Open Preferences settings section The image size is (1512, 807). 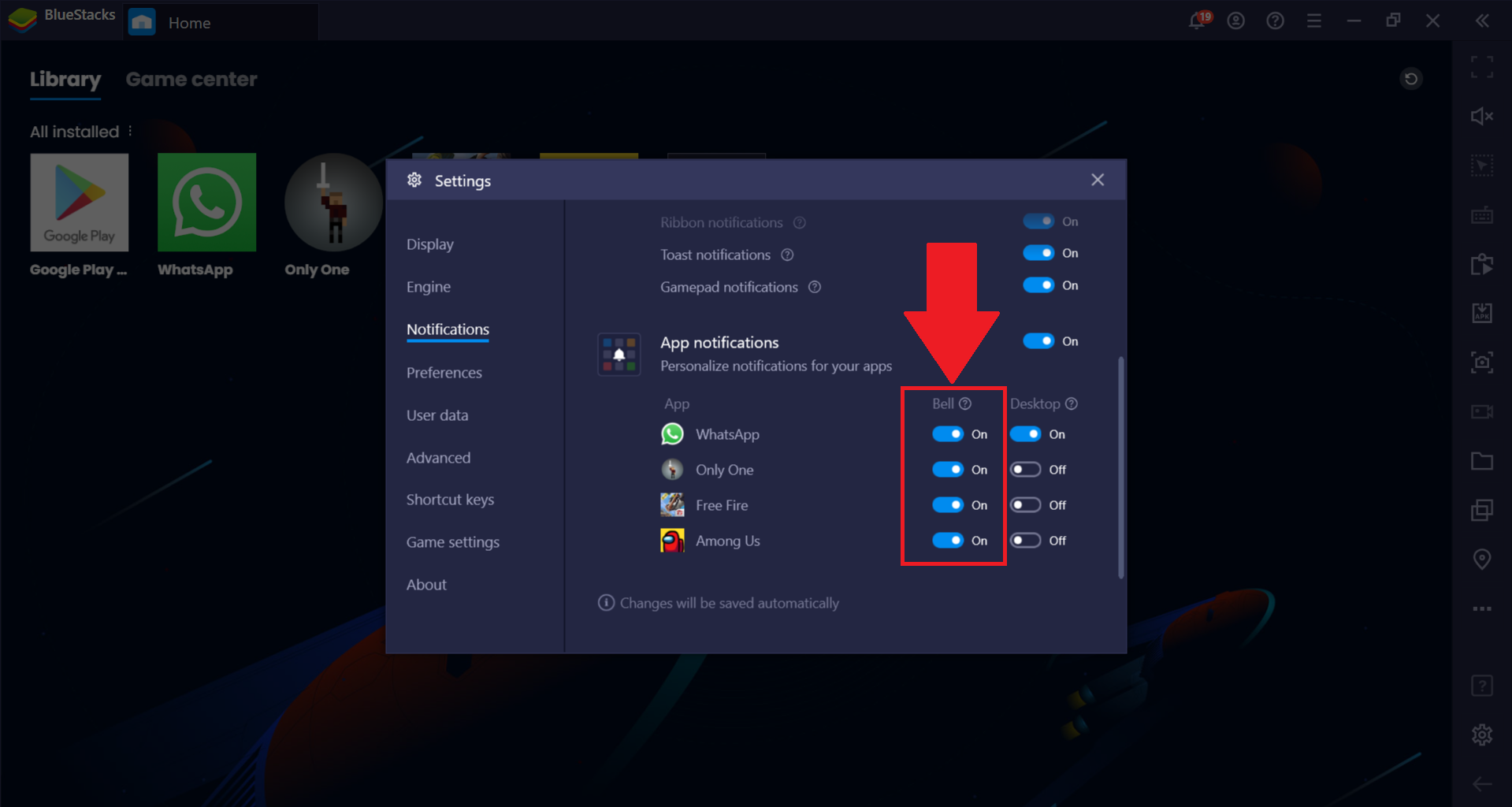click(444, 373)
